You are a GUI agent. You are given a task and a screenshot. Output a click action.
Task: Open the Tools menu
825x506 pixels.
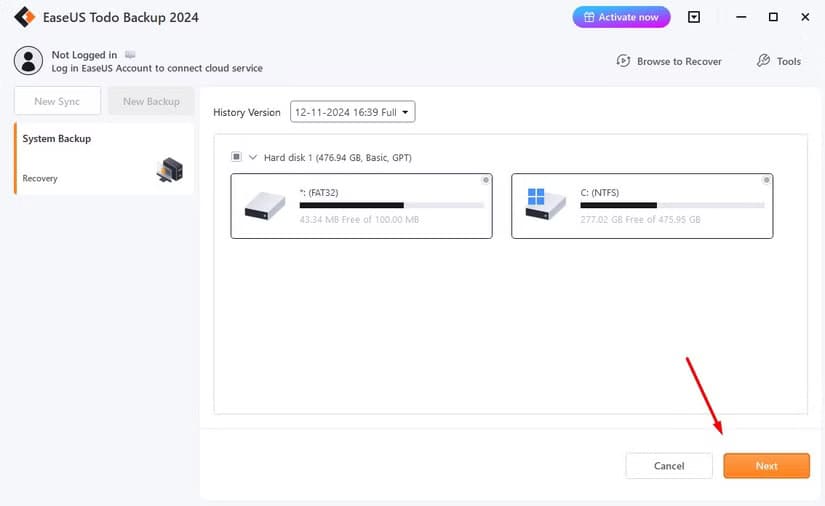[x=779, y=61]
